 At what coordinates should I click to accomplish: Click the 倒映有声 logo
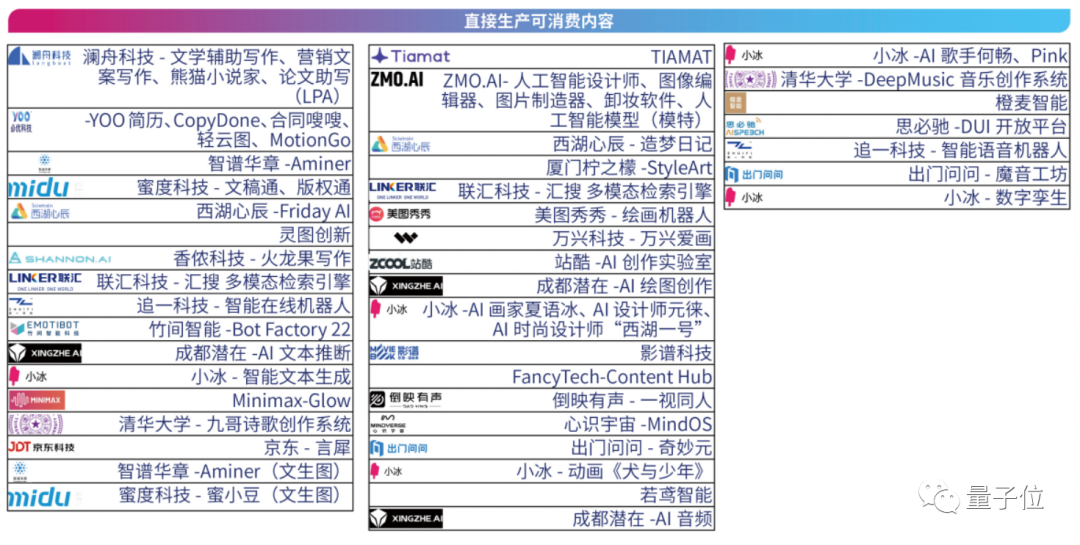pos(406,400)
